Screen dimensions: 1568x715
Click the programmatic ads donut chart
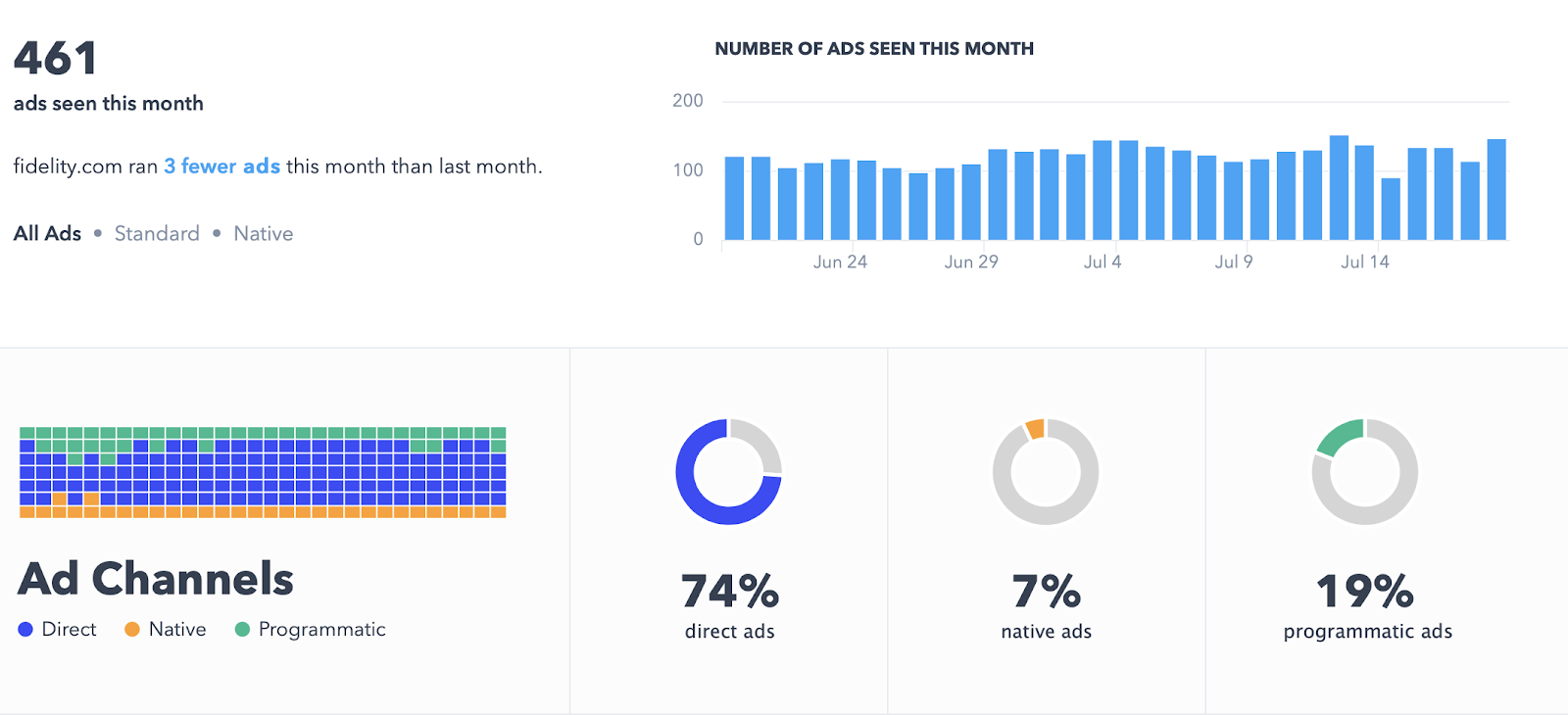tap(1364, 472)
